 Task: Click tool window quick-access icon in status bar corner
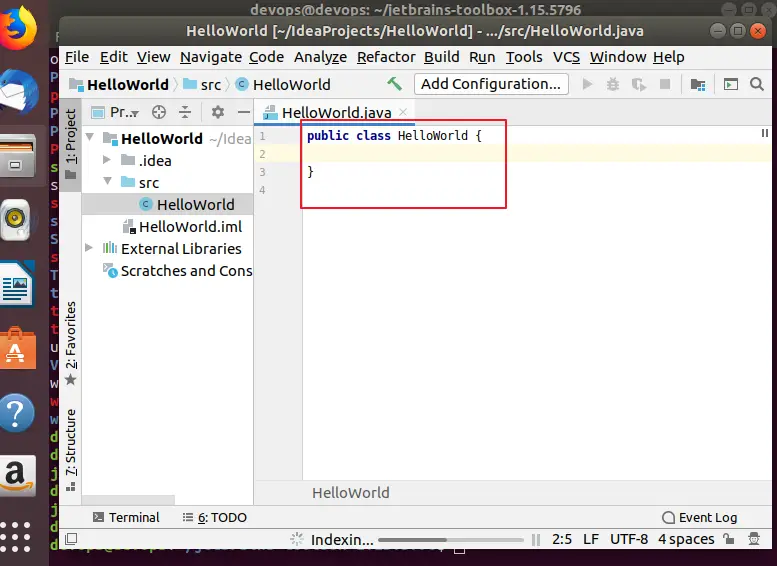pos(71,539)
